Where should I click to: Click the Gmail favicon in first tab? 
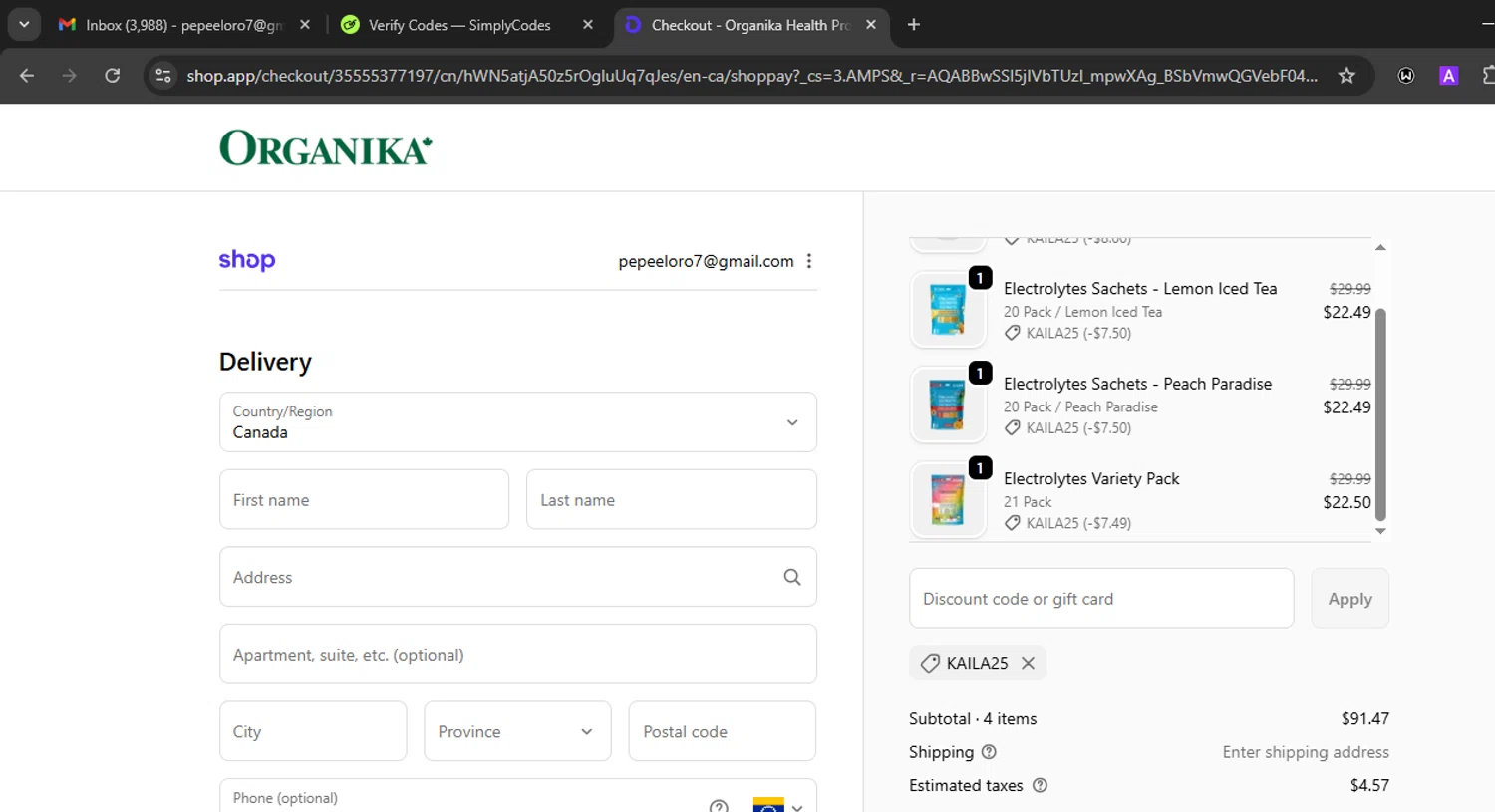coord(67,25)
